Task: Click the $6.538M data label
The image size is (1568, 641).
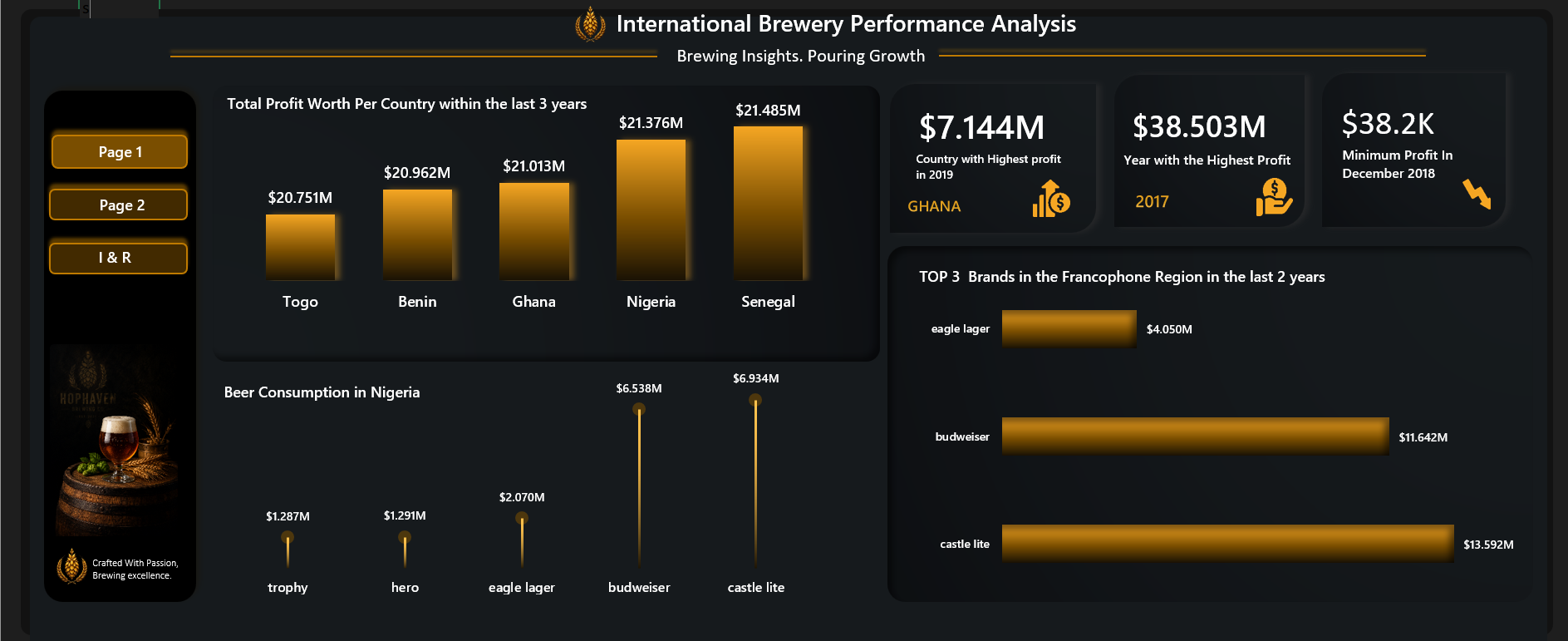Action: pos(639,388)
